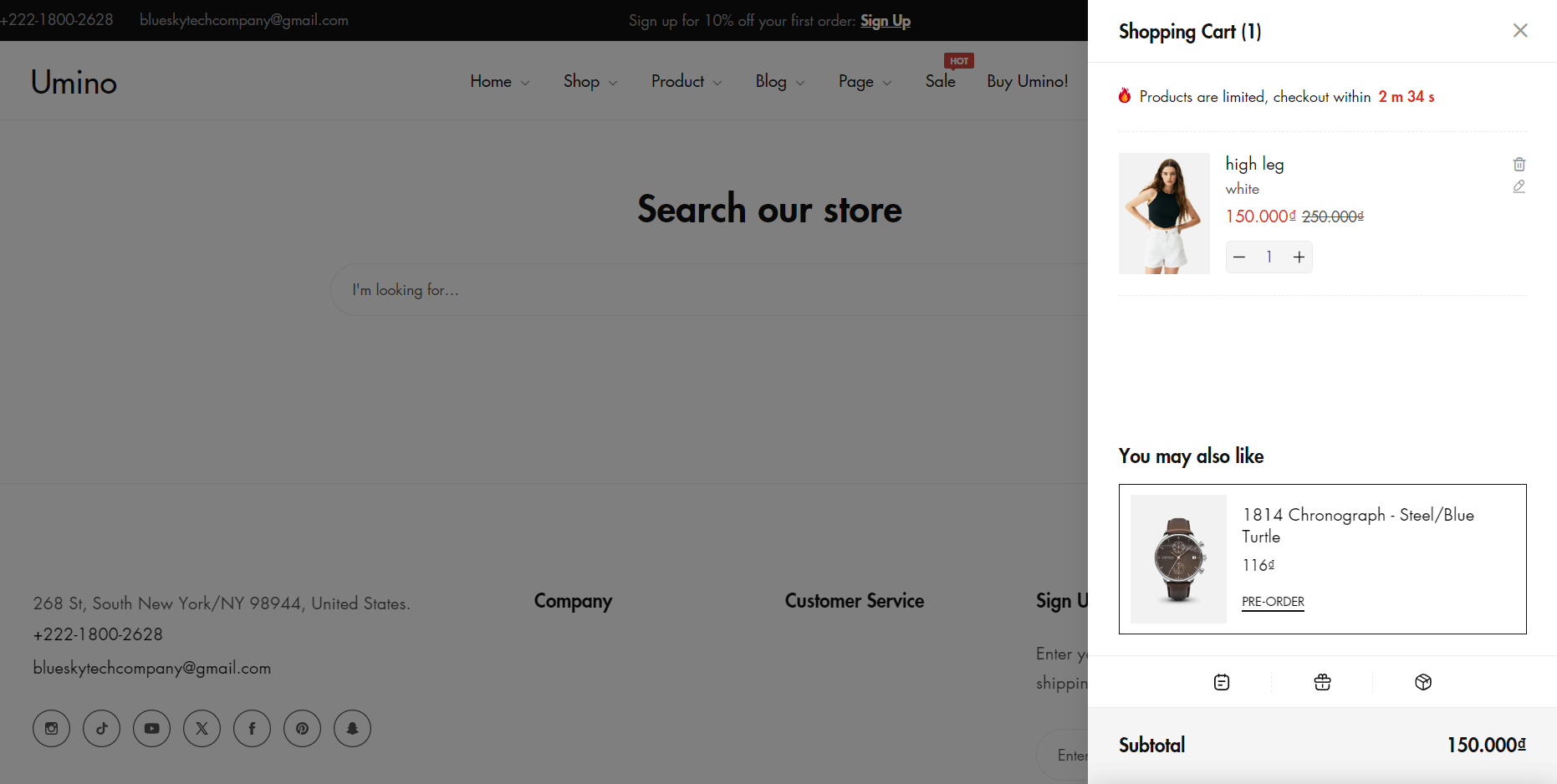Click PRE-ORDER for the 1814 Chronograph
This screenshot has width=1557, height=784.
point(1272,602)
